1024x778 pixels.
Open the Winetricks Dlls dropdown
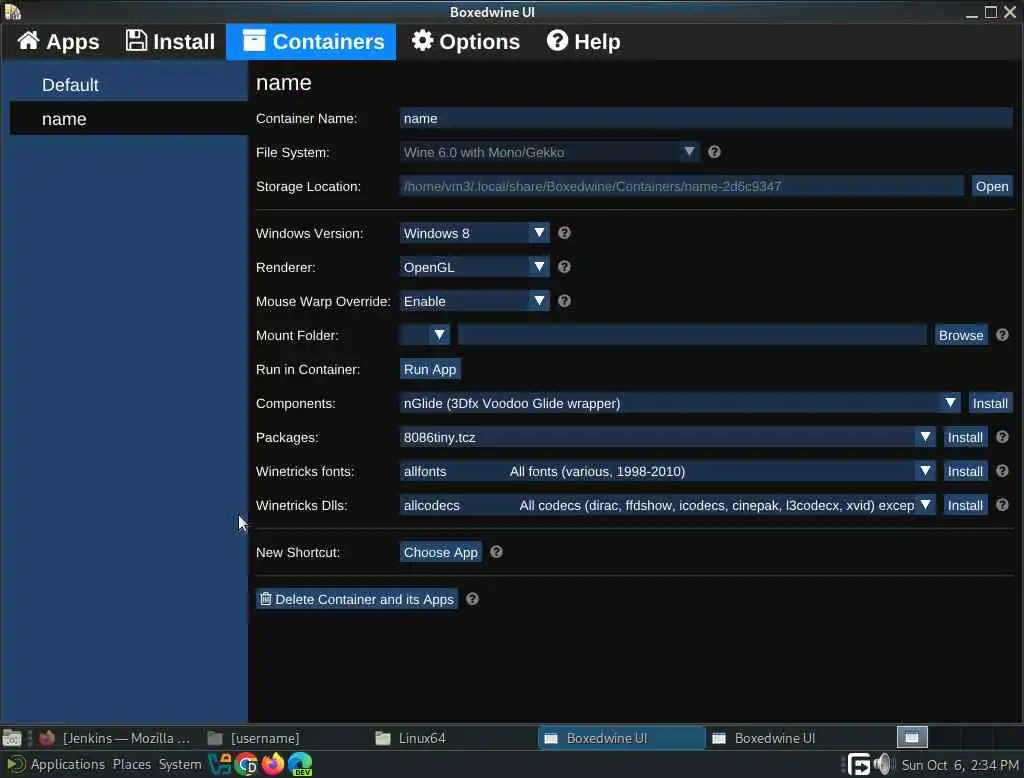tap(667, 505)
